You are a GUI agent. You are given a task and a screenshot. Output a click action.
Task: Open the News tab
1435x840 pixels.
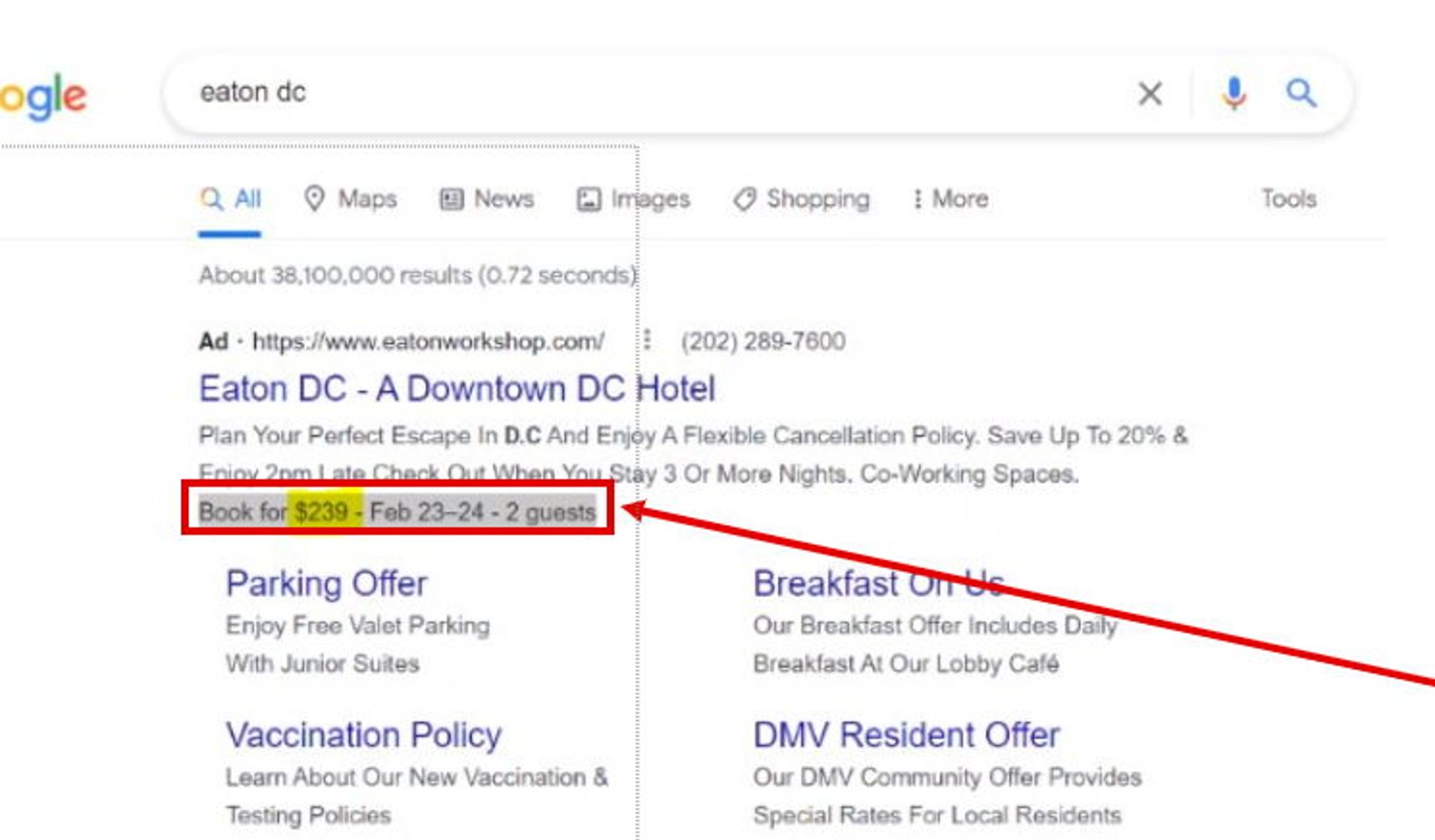click(x=487, y=199)
